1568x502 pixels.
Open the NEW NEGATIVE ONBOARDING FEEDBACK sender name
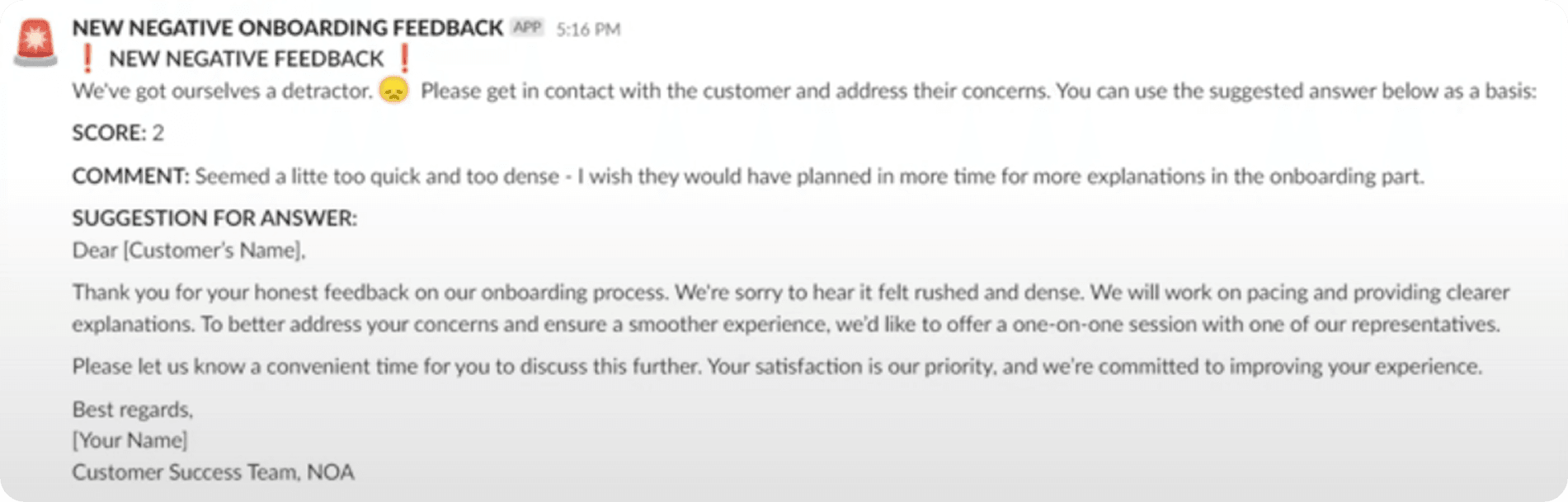coord(287,28)
